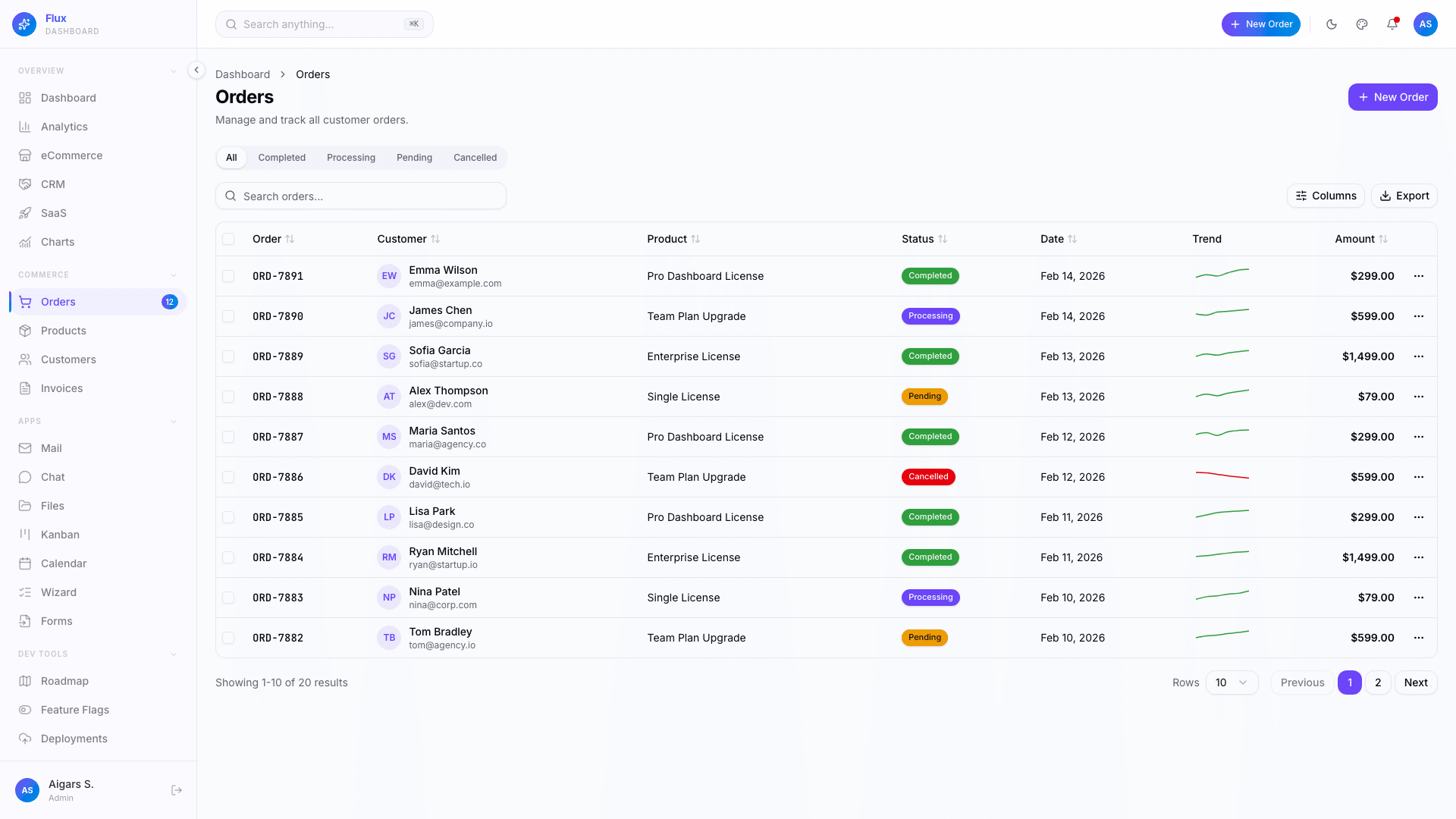Select Analytics in the sidebar
Image resolution: width=1456 pixels, height=819 pixels.
[64, 127]
